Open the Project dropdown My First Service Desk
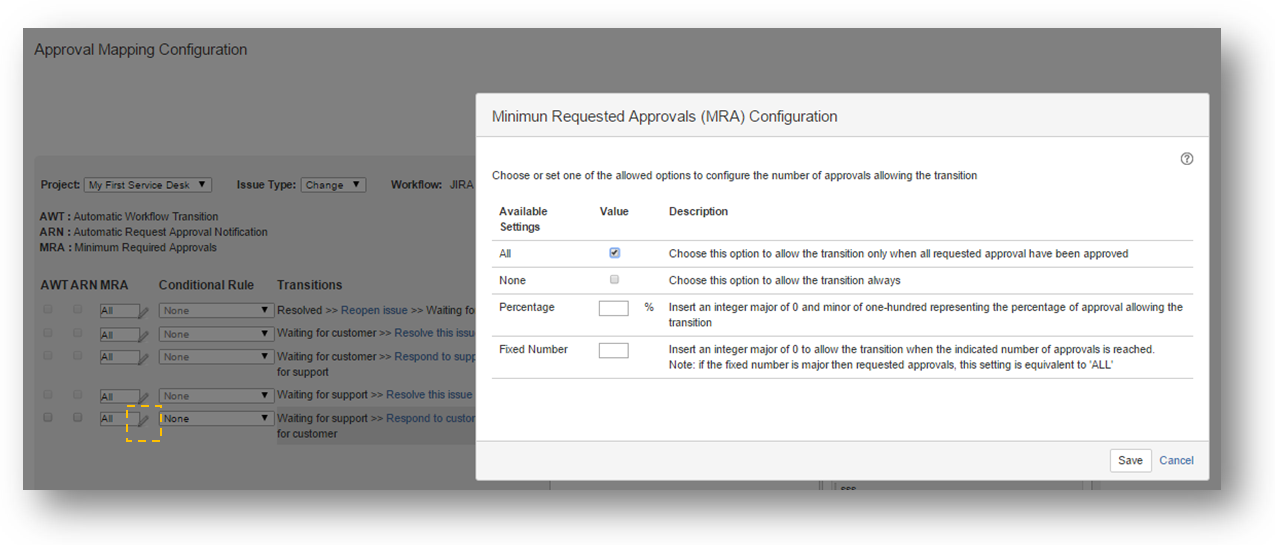Image resolution: width=1275 pixels, height=545 pixels. point(148,185)
